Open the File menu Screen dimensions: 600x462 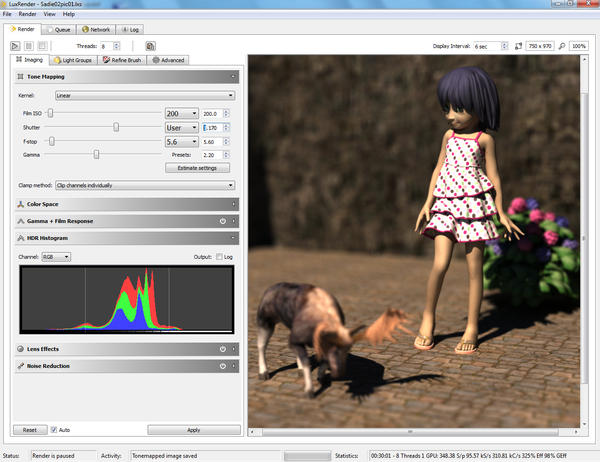click(x=7, y=14)
